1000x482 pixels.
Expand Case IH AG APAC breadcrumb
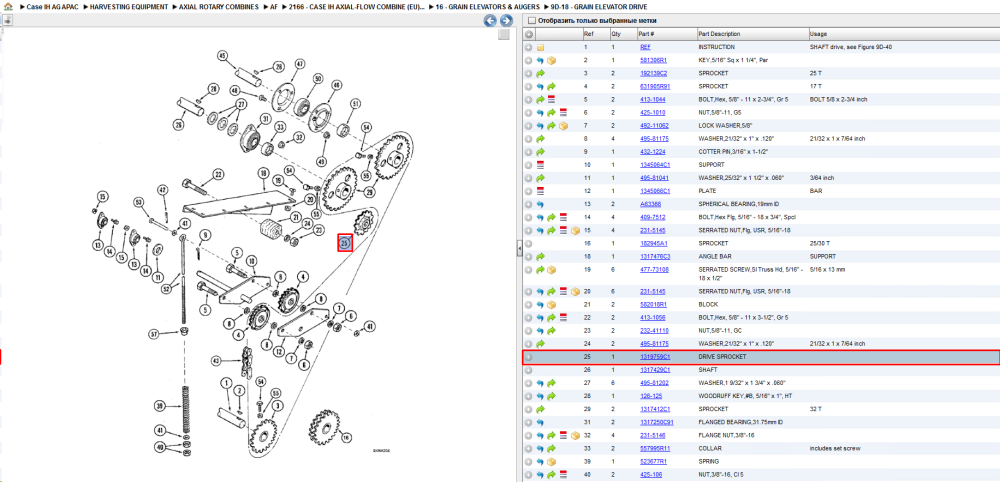22,6
